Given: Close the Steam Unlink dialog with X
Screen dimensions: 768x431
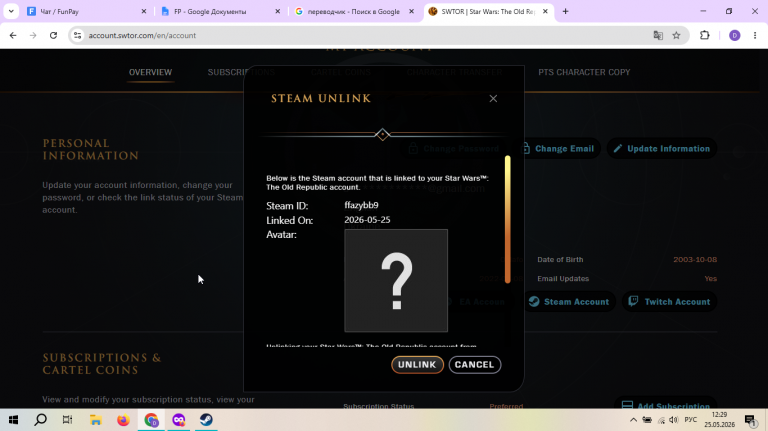Looking at the screenshot, I should [493, 99].
